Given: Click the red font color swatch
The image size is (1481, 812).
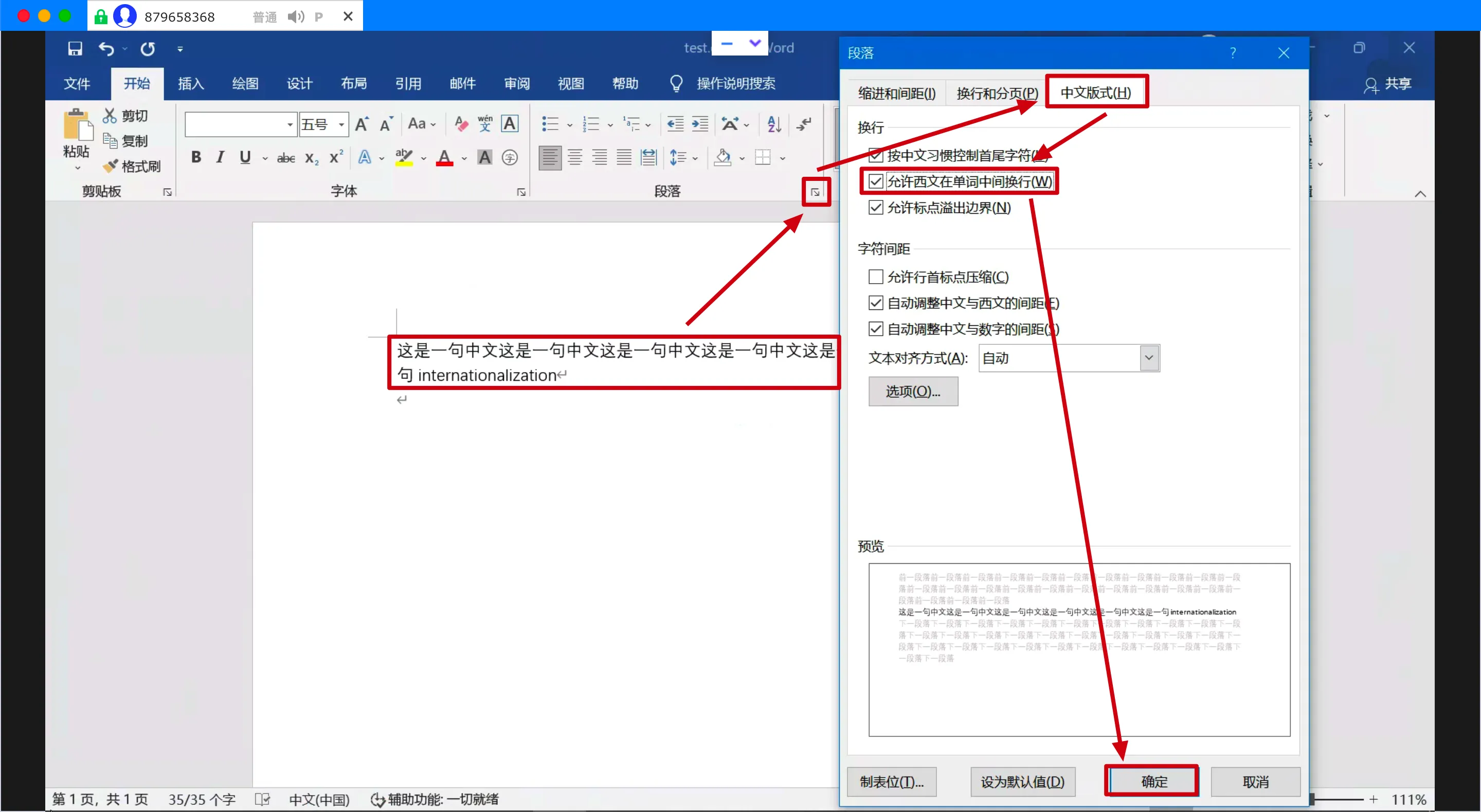Looking at the screenshot, I should pyautogui.click(x=444, y=157).
